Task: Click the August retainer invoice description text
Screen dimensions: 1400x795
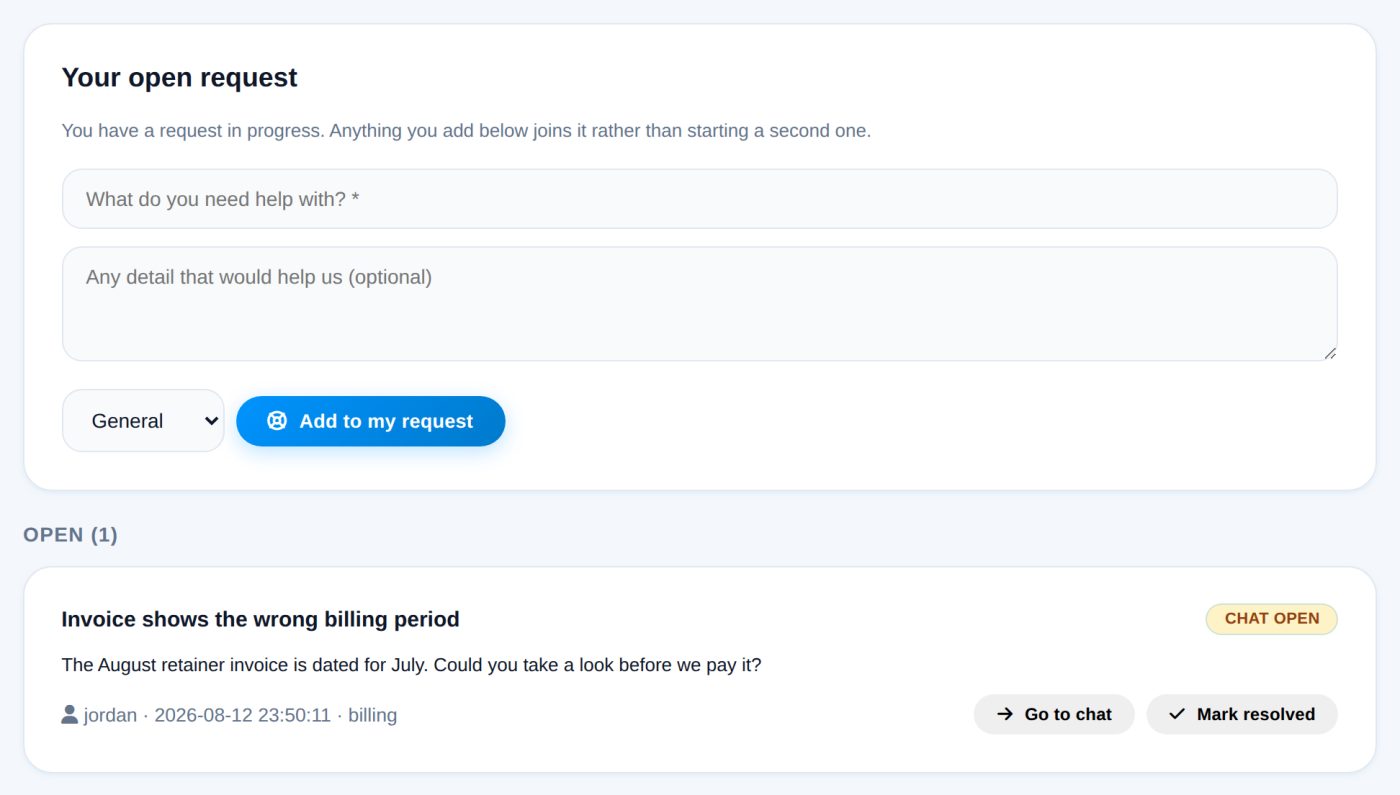Action: (x=411, y=665)
